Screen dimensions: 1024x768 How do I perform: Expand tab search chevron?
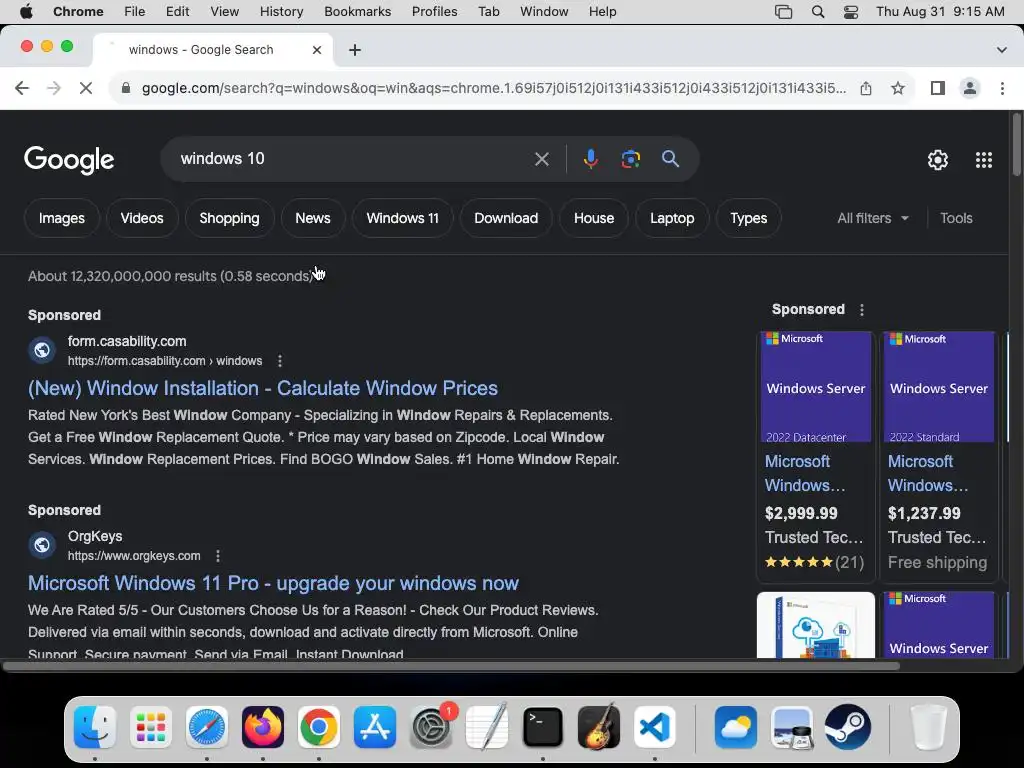(1001, 50)
